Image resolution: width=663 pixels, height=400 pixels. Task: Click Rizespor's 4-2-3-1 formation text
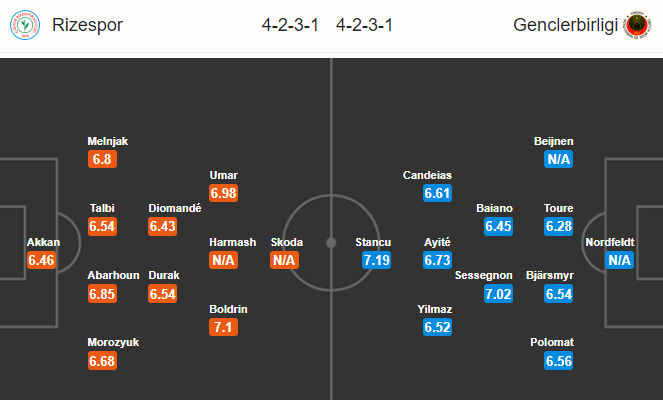click(290, 25)
